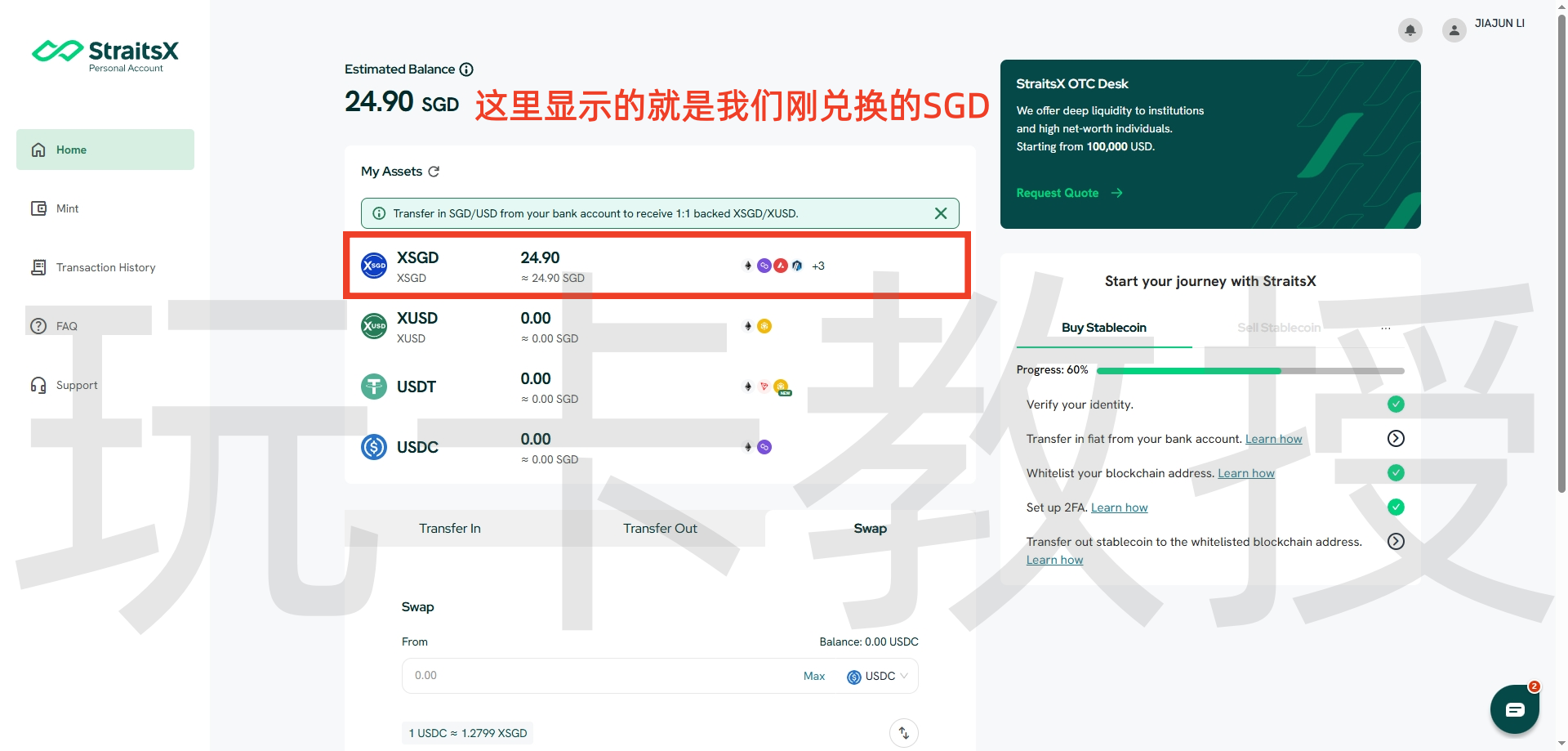Dismiss the transfer info banner

(x=941, y=213)
